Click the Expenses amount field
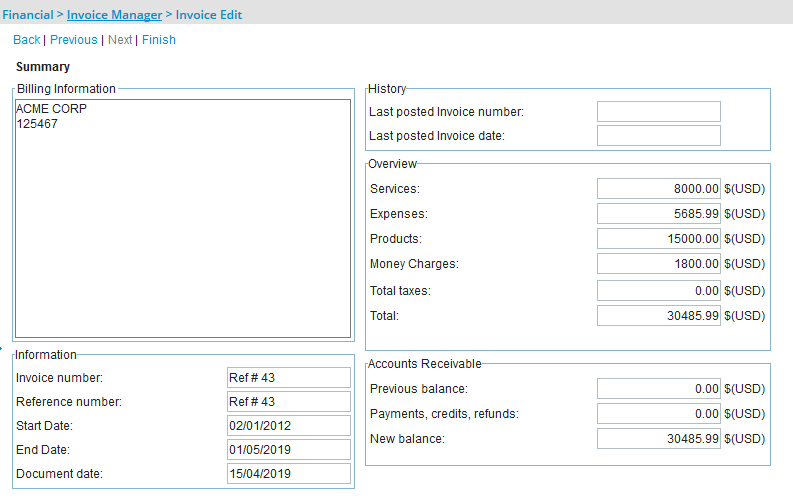This screenshot has width=793, height=498. [x=658, y=214]
